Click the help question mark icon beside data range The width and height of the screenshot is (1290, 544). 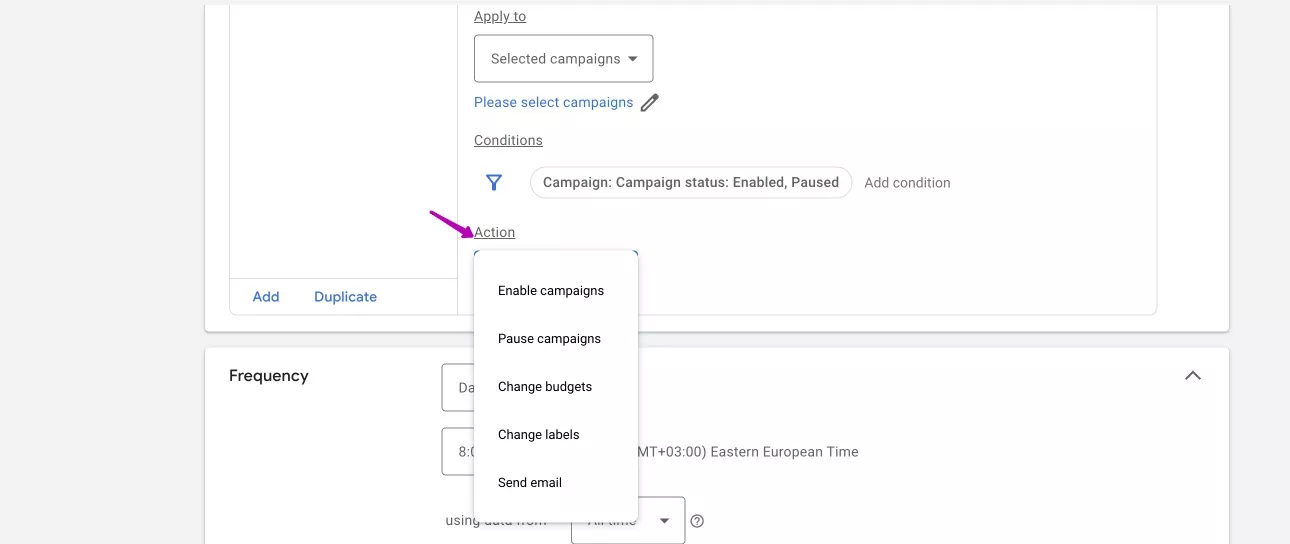tap(697, 521)
